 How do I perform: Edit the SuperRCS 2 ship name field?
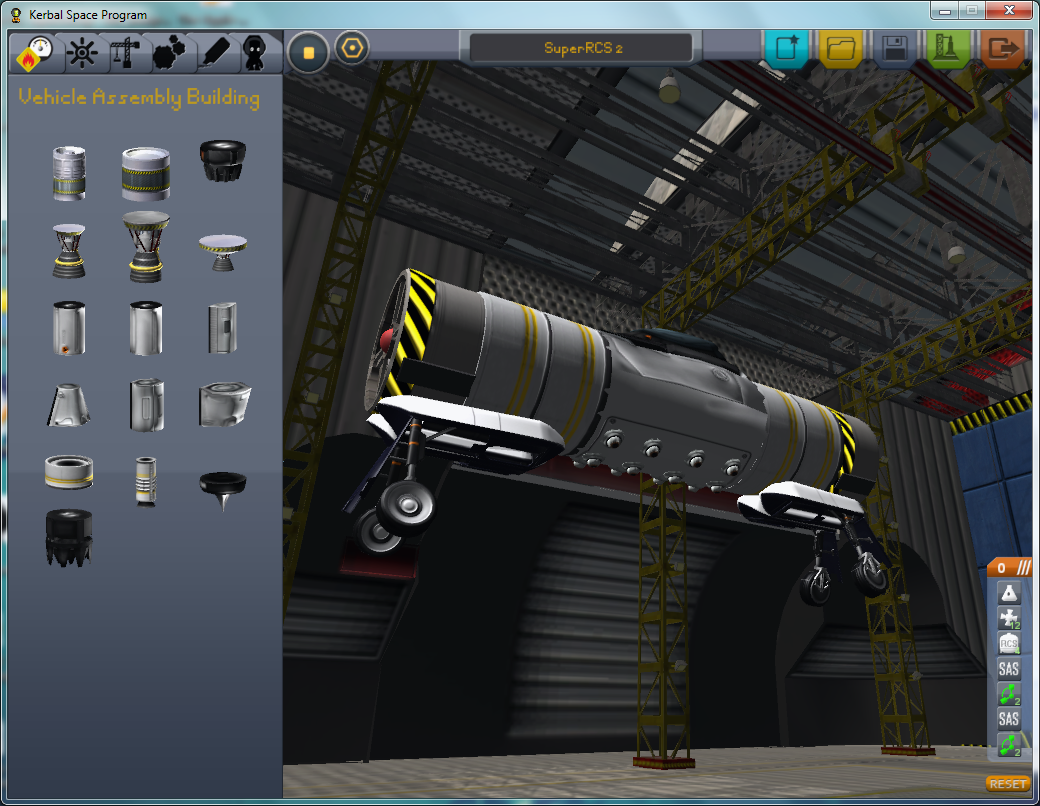click(581, 48)
